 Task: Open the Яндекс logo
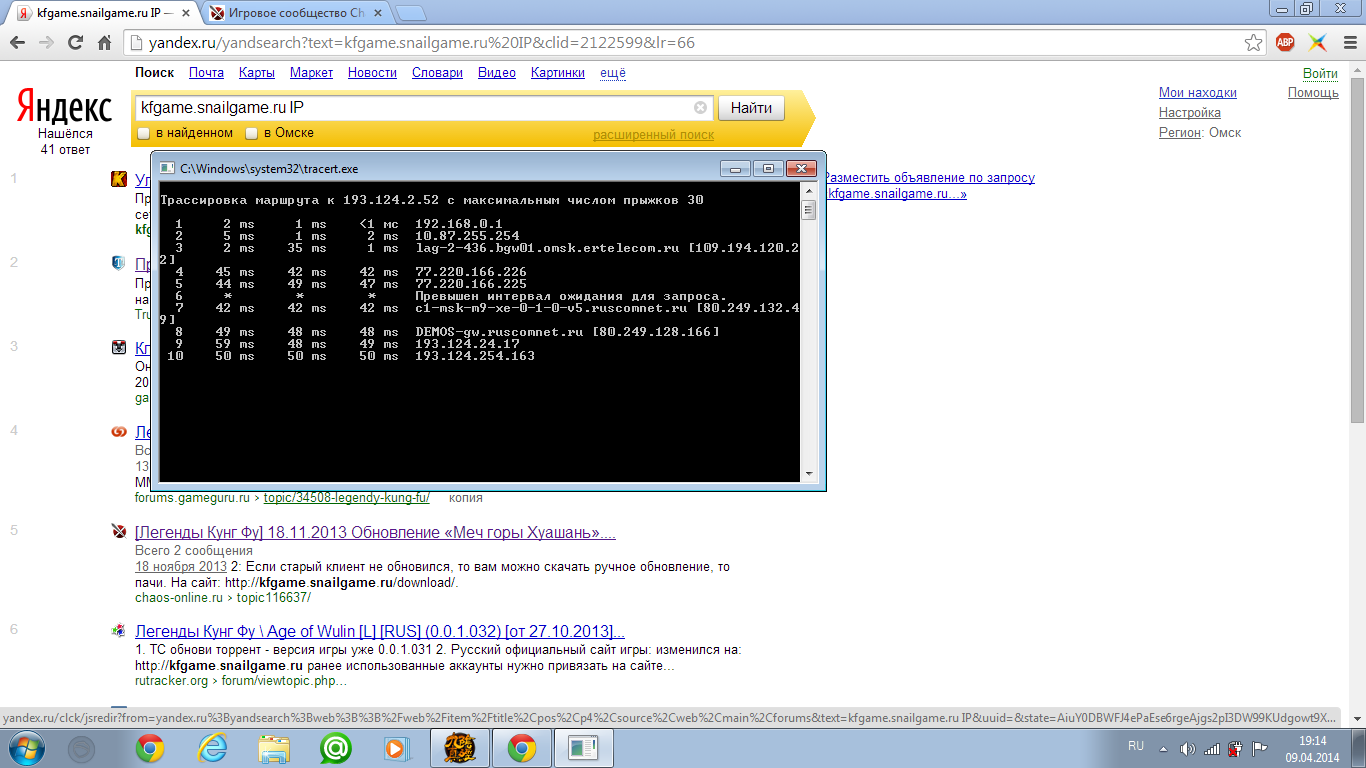[64, 108]
